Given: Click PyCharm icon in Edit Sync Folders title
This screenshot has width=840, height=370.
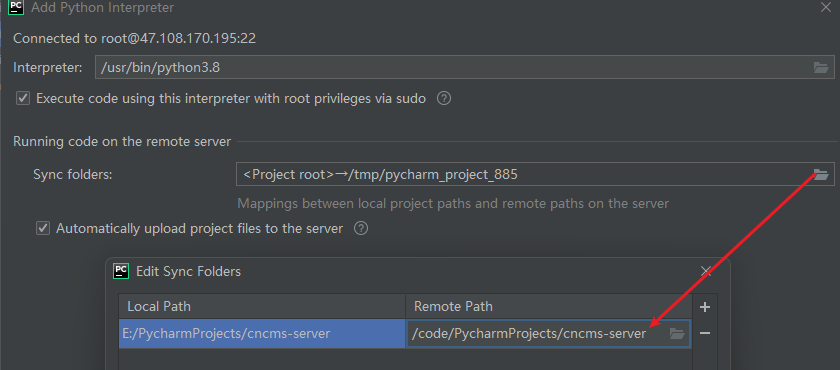Looking at the screenshot, I should coord(122,271).
